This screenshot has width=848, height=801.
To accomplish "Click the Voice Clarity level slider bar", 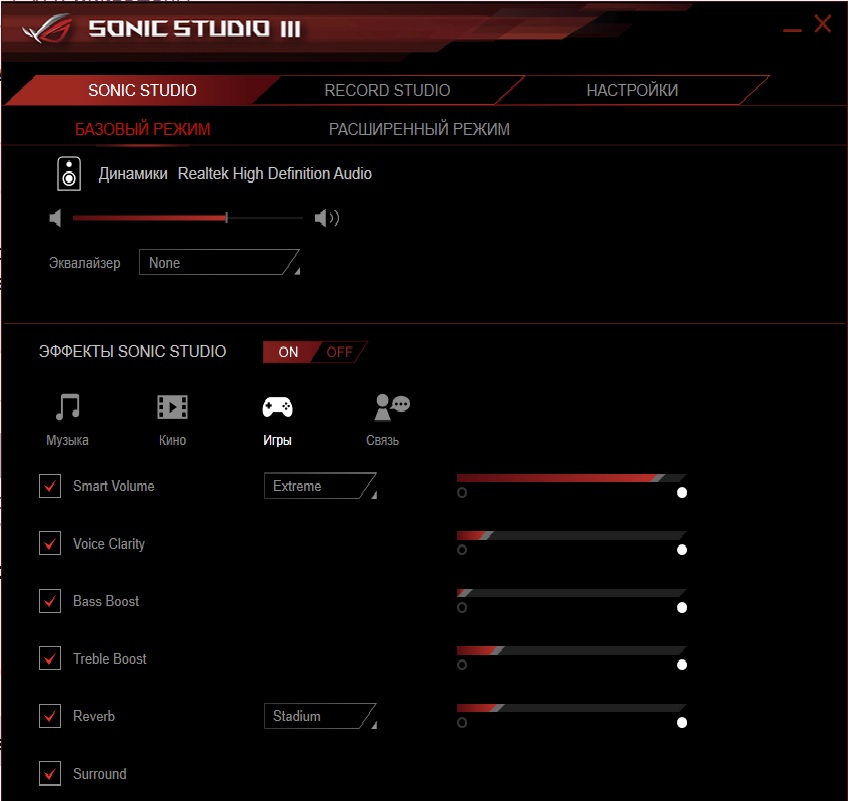I will click(572, 535).
